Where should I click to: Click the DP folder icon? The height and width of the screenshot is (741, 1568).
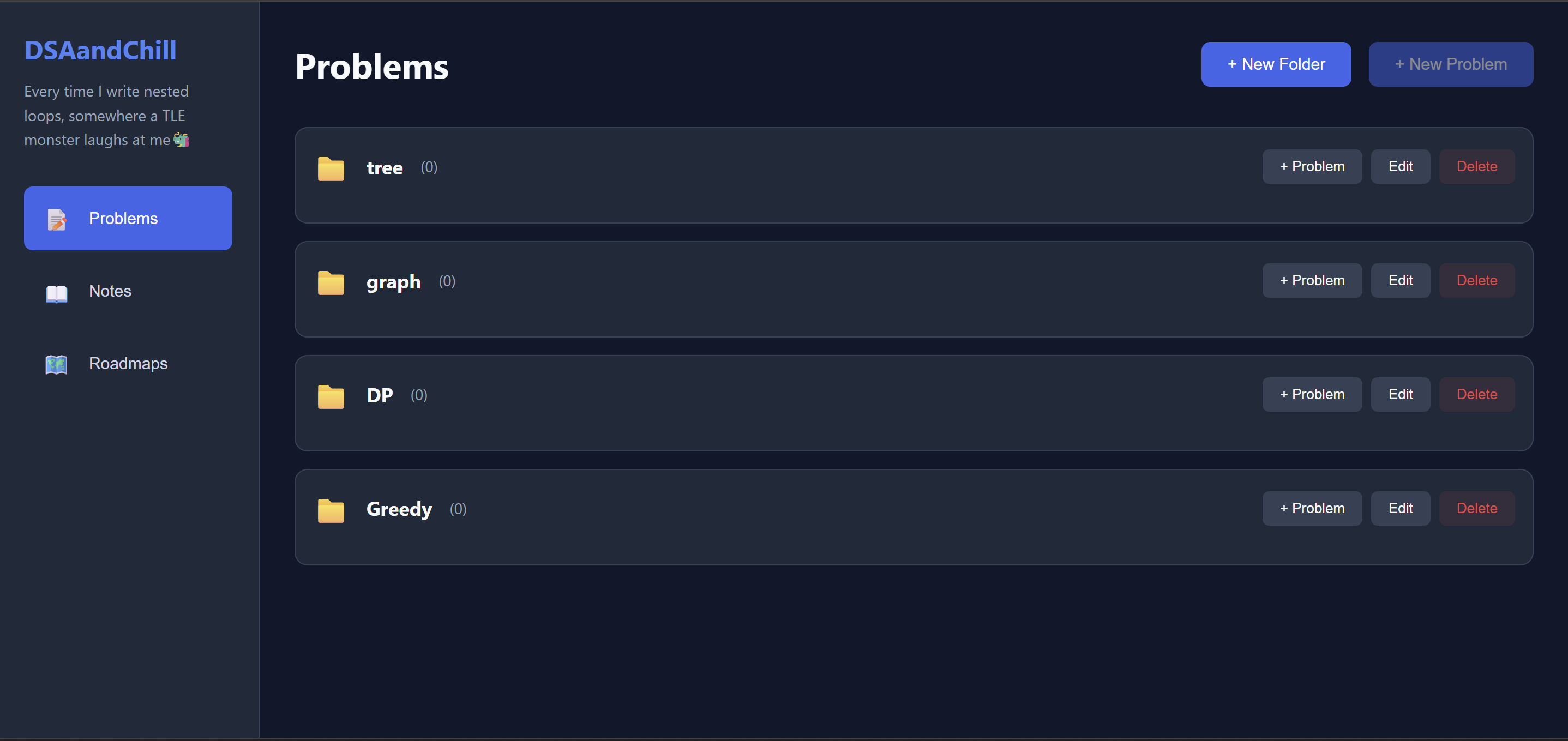331,396
